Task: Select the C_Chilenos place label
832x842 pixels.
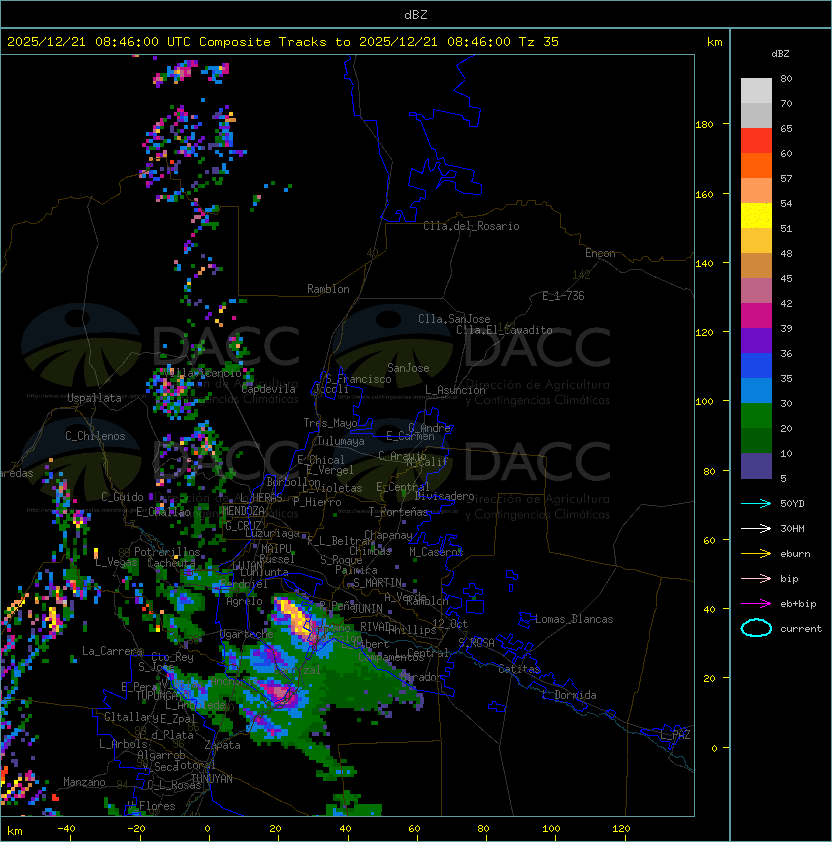Action: coord(95,436)
